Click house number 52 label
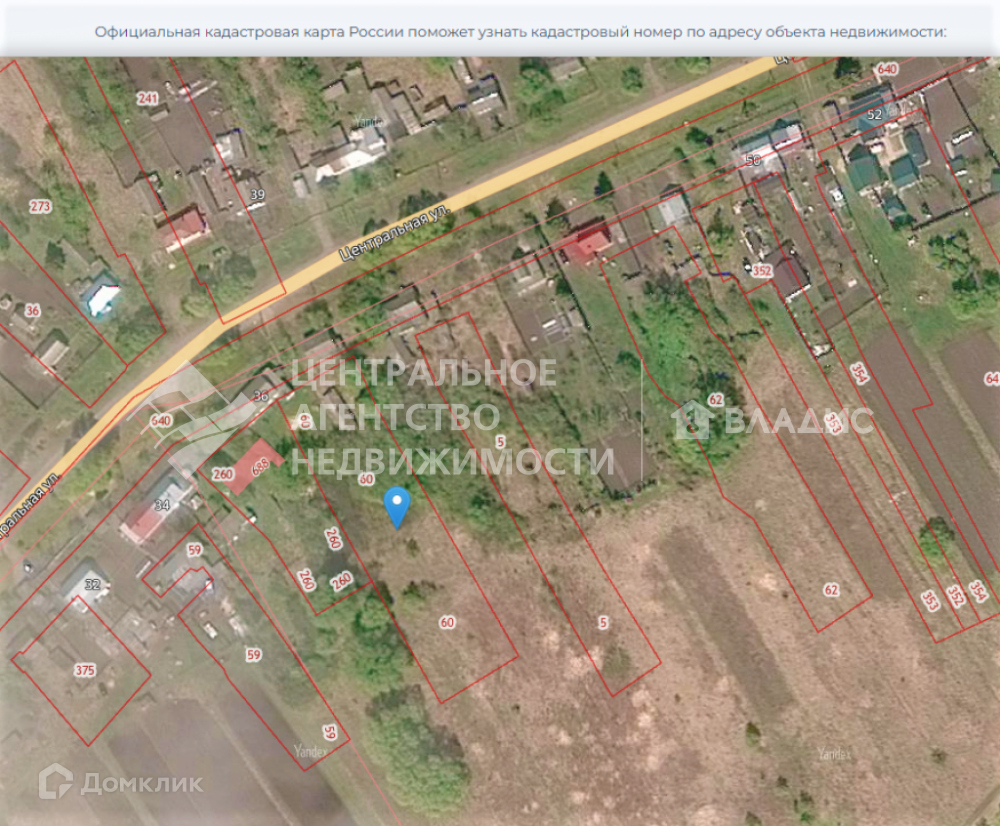 [874, 115]
